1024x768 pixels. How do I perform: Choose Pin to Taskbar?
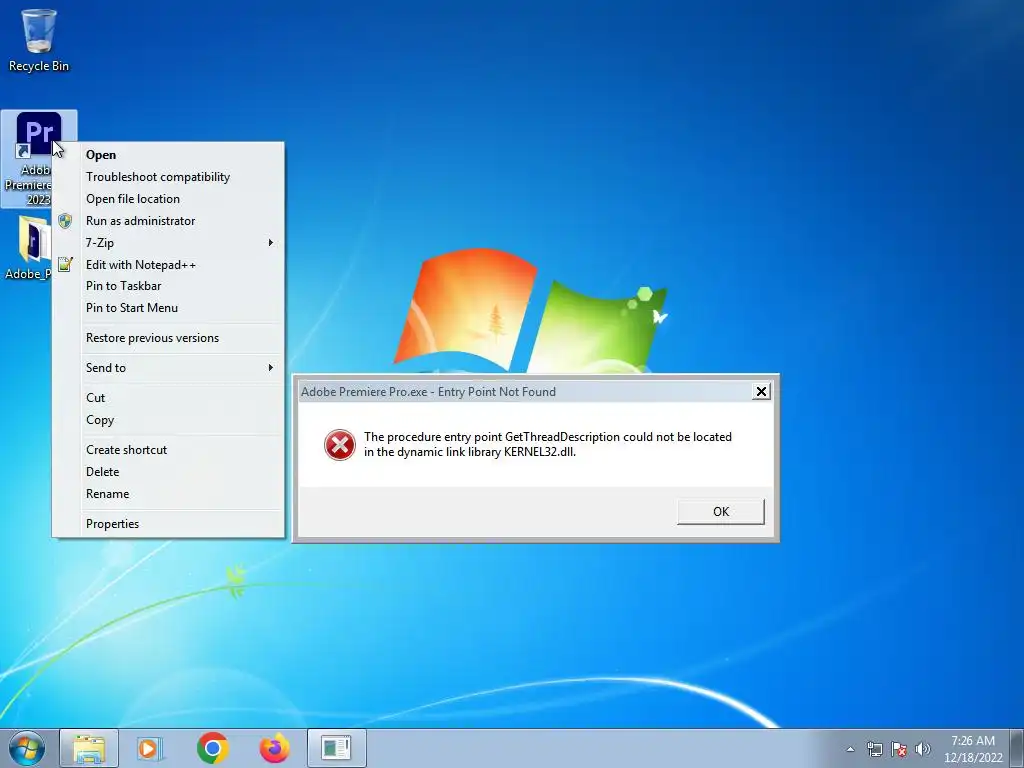click(x=168, y=285)
